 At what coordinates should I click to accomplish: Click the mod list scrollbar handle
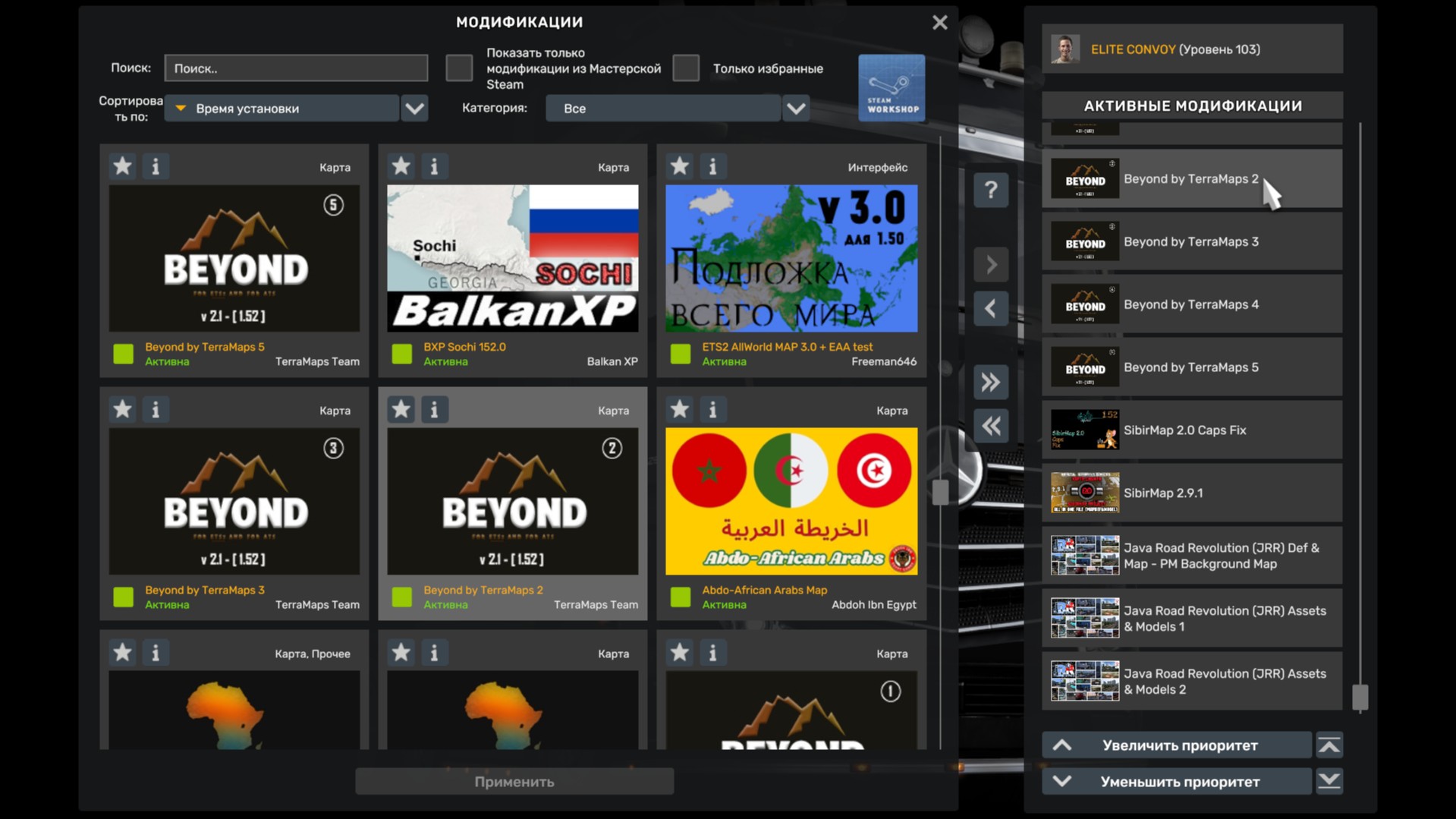[941, 492]
